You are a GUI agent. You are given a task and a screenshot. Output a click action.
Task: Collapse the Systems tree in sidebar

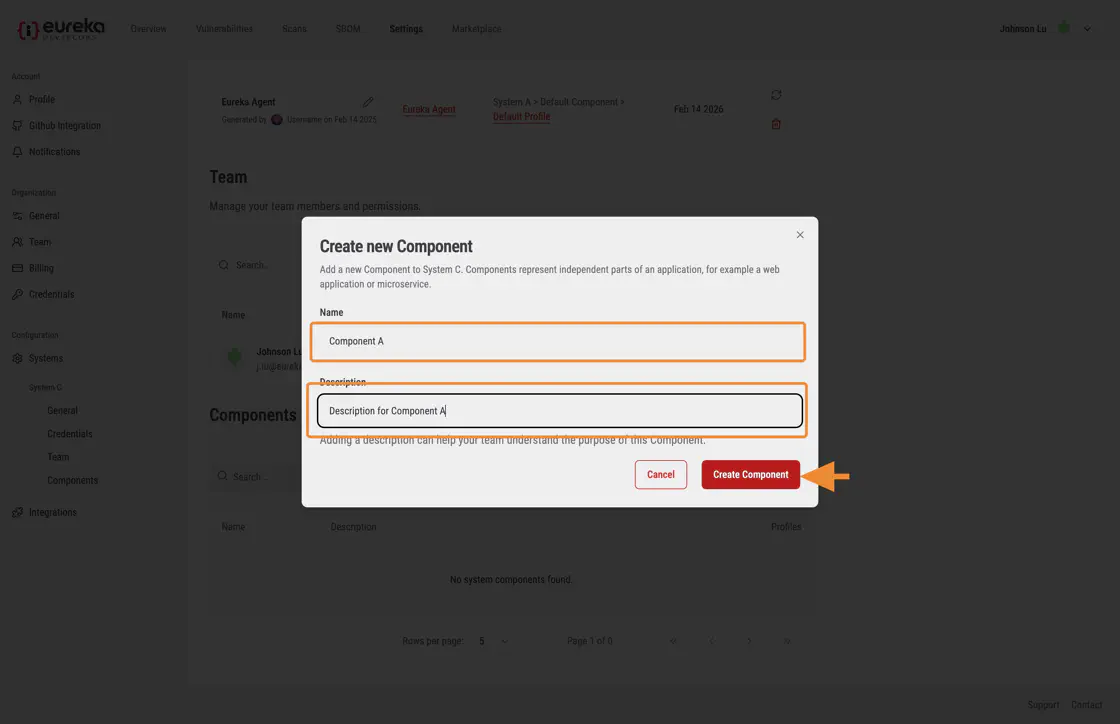point(45,358)
